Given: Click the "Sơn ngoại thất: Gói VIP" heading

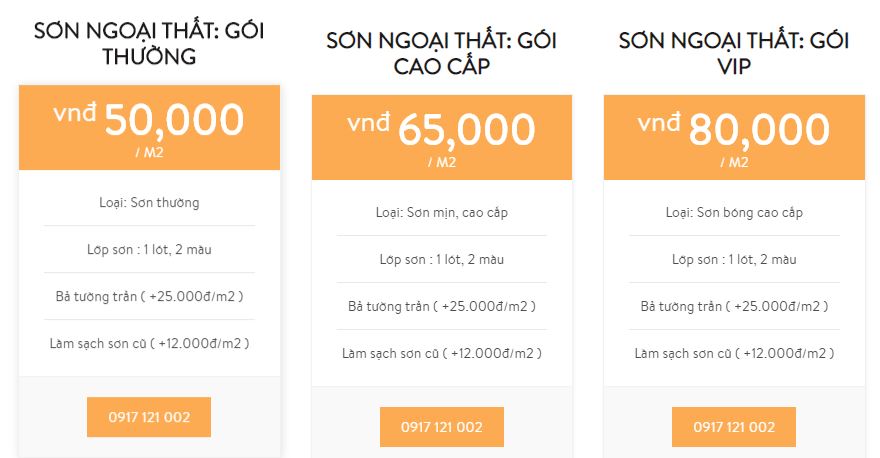Looking at the screenshot, I should pyautogui.click(x=734, y=53).
